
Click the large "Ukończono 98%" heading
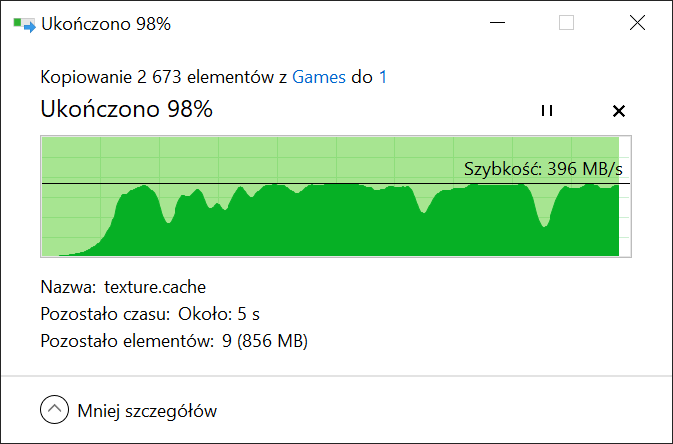tap(127, 109)
